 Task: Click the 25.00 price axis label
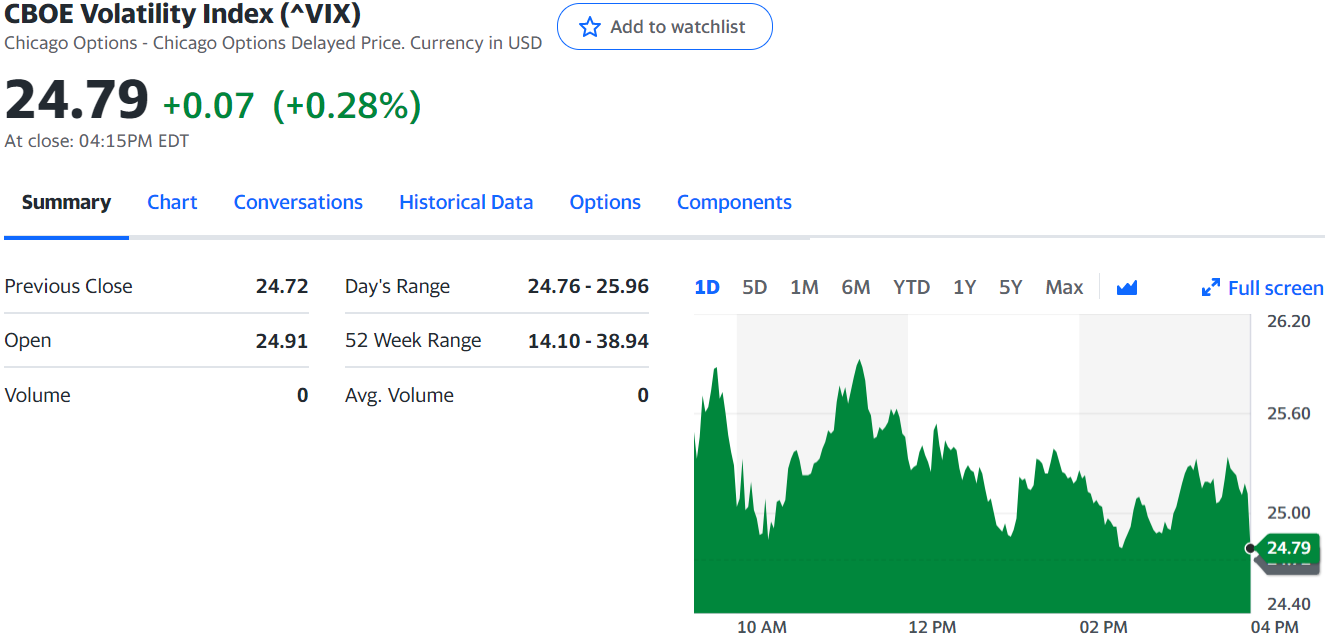tap(1288, 512)
